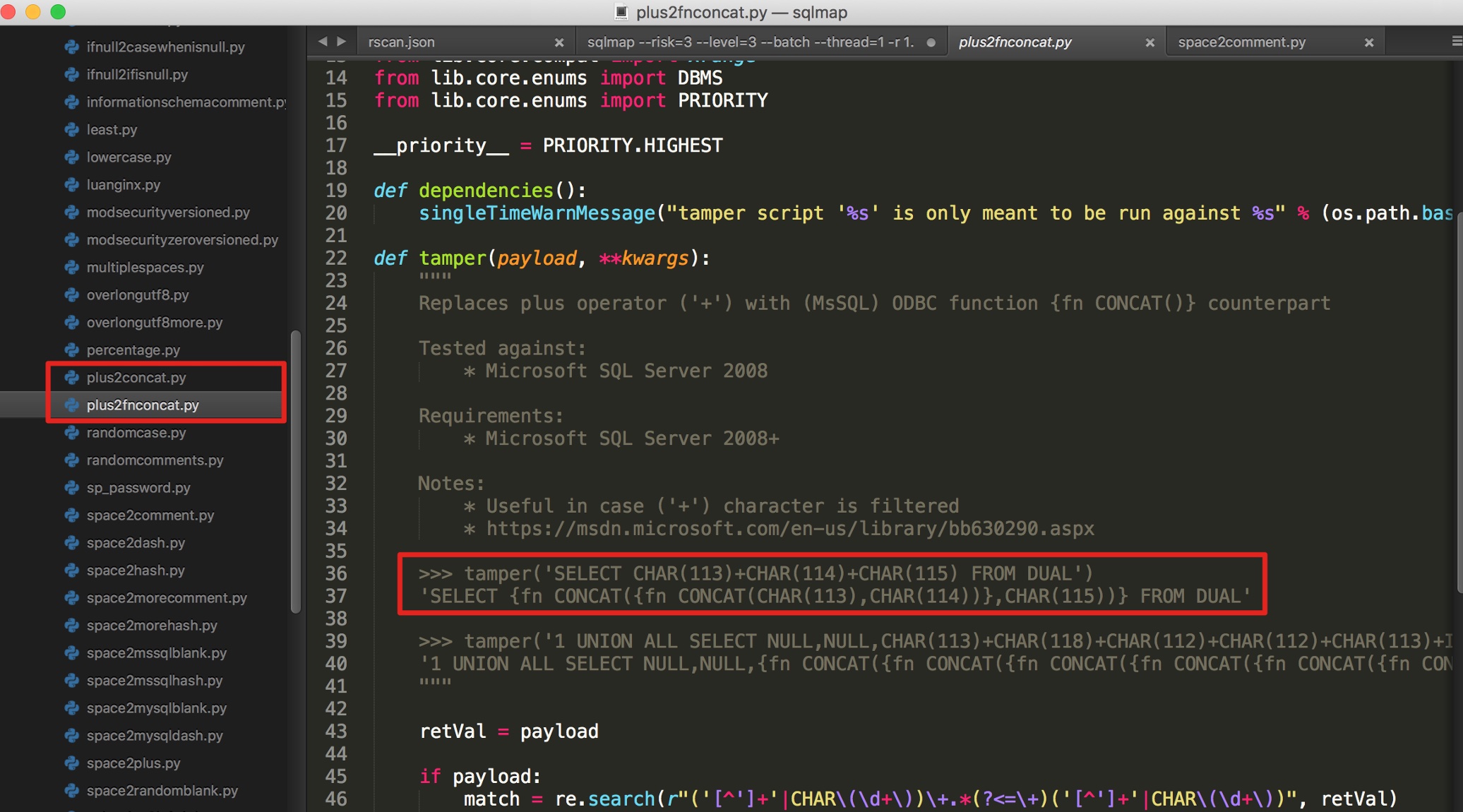Click the sidebar vertical scrollbar
The image size is (1463, 812).
pos(296,471)
